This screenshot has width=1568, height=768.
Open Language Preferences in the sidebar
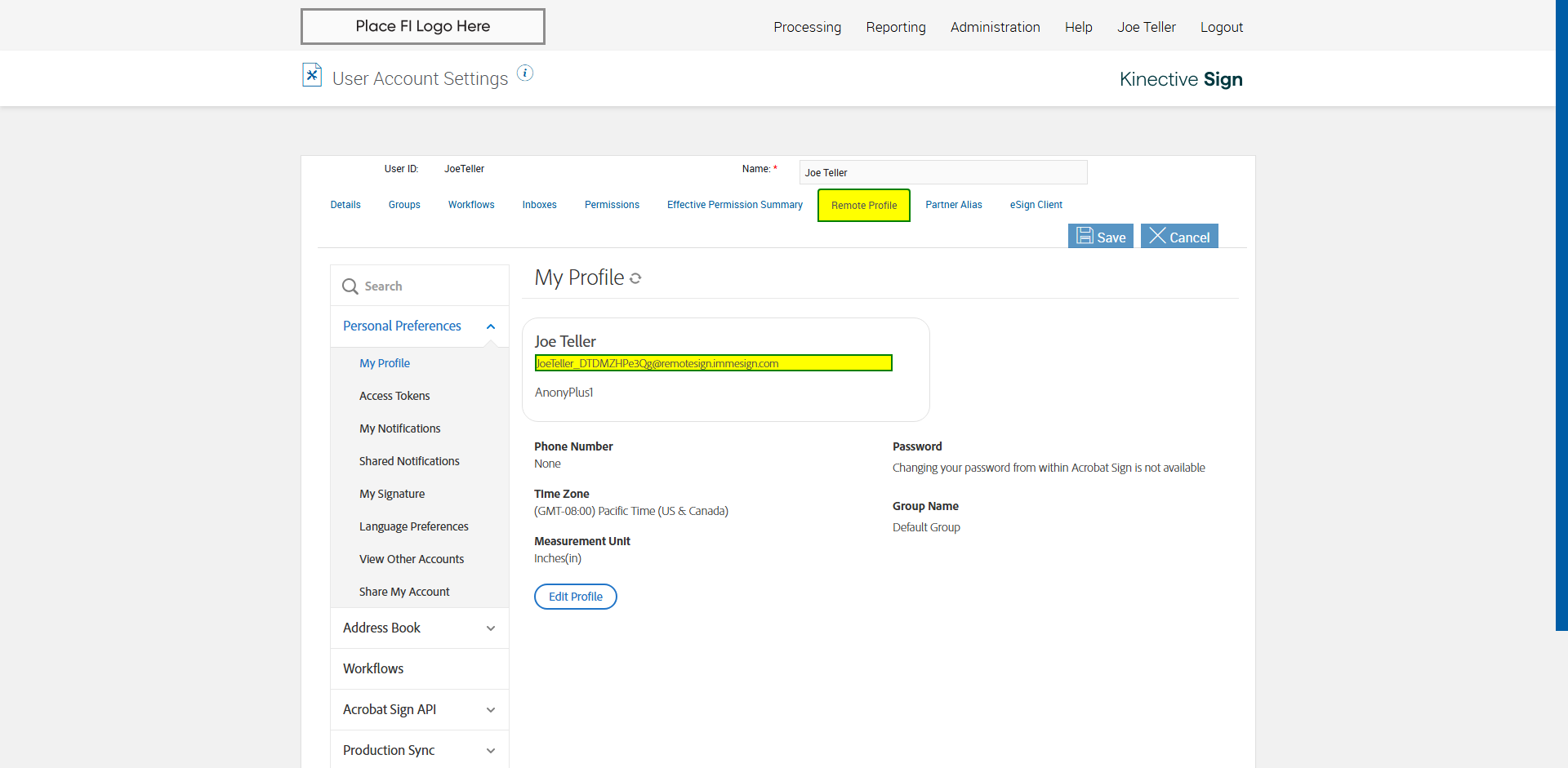point(414,526)
